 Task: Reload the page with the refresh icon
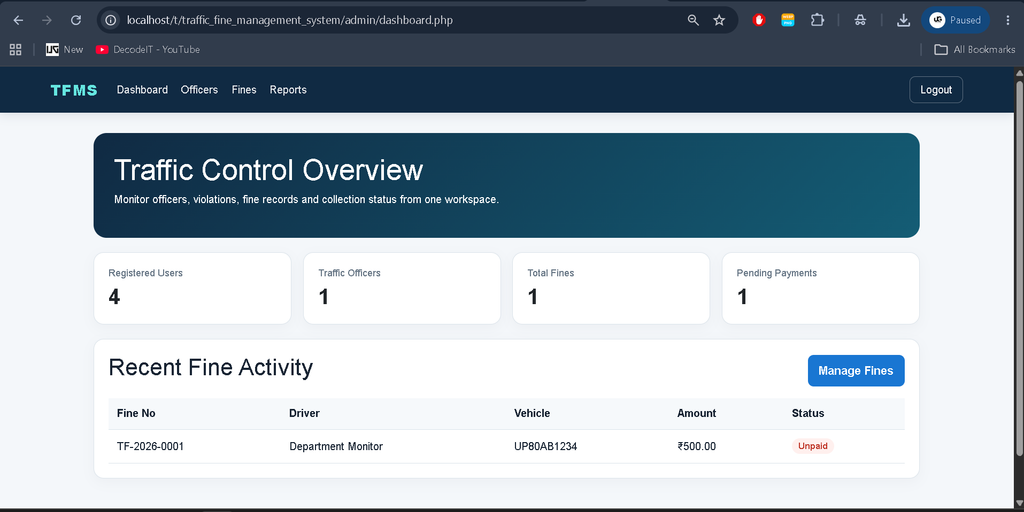(x=76, y=20)
